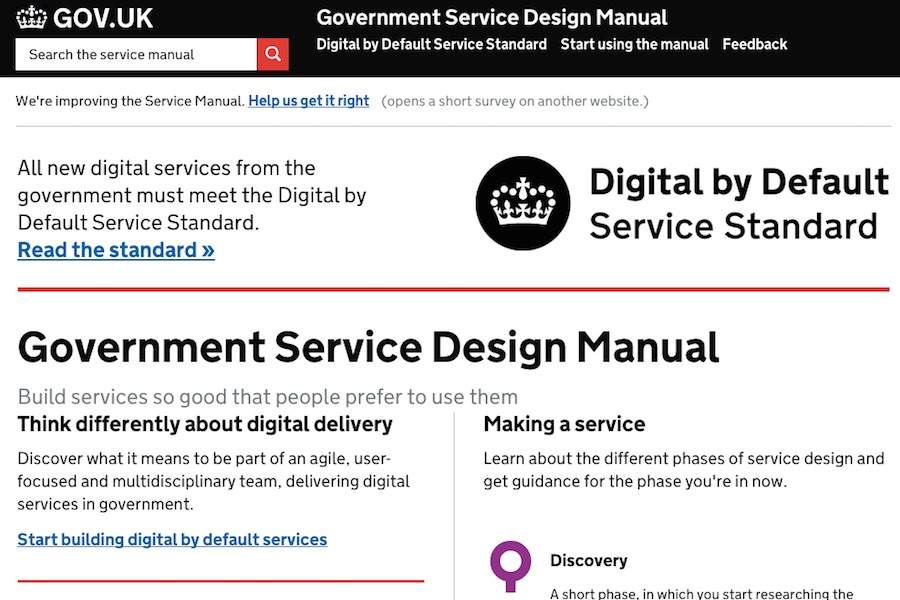Click the header title 'Government Service Design Manual'

pyautogui.click(x=491, y=17)
